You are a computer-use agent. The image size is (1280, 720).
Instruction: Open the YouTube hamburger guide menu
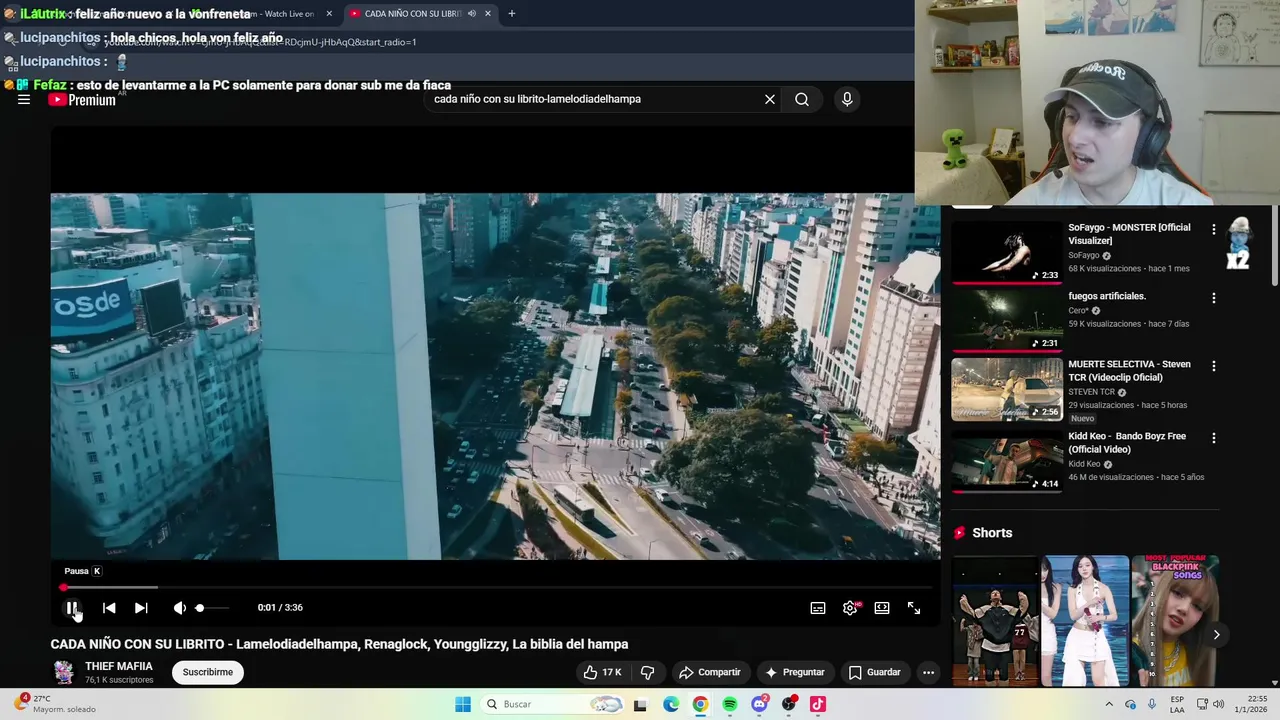[24, 99]
